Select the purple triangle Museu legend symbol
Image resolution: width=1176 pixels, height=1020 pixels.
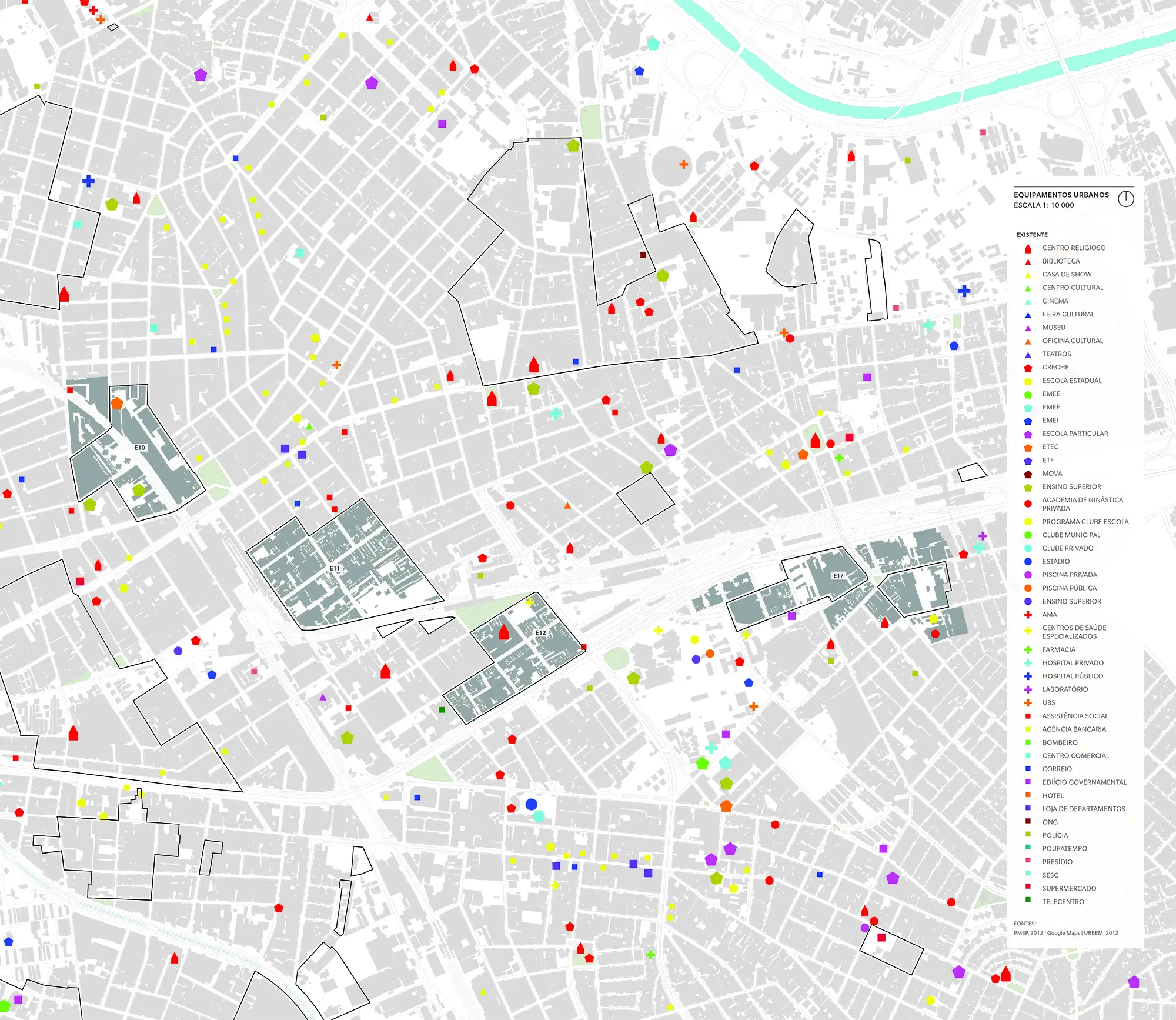pyautogui.click(x=1028, y=328)
